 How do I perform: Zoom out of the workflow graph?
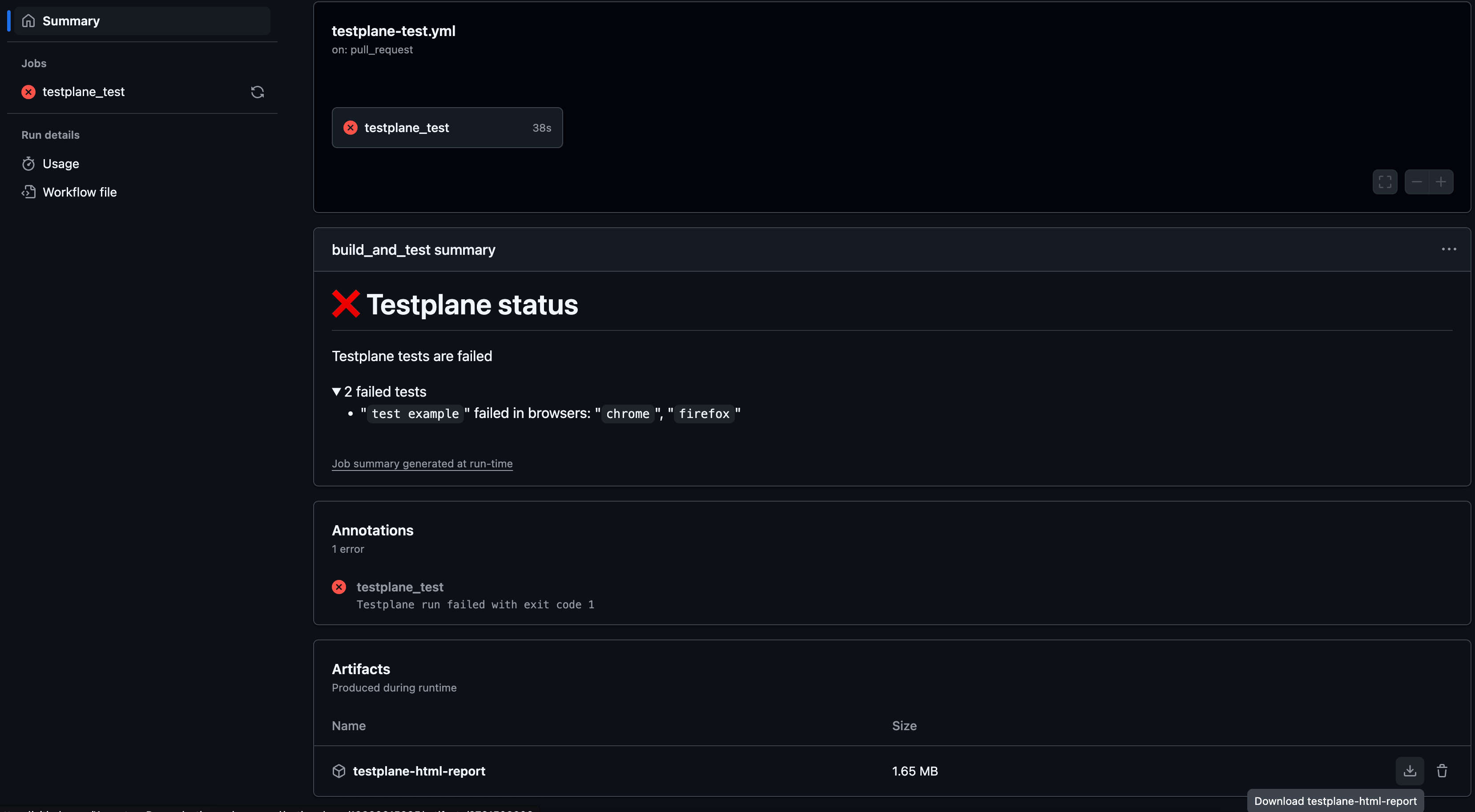[x=1417, y=182]
